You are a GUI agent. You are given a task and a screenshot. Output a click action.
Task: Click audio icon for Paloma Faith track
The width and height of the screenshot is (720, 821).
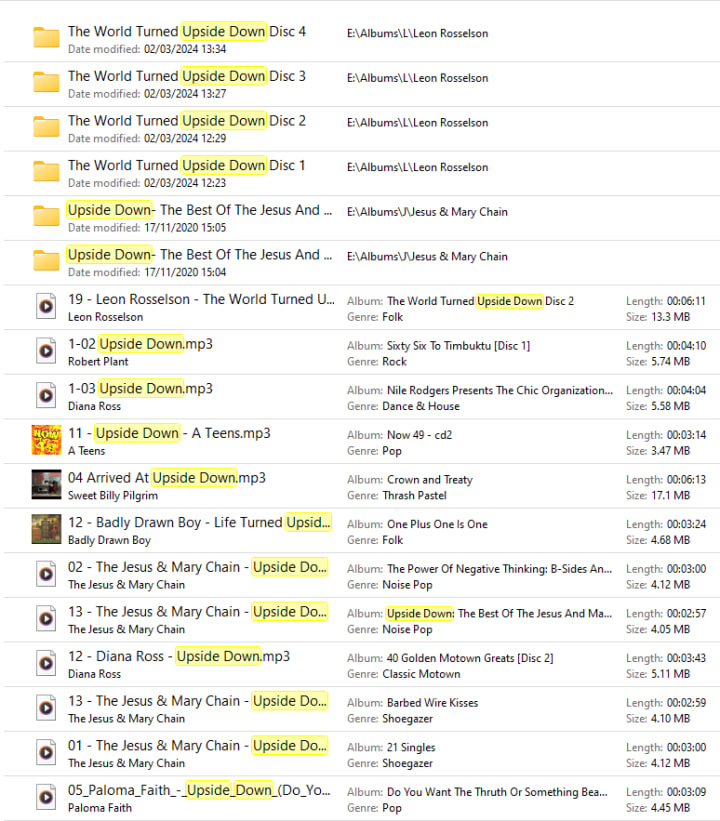click(46, 797)
